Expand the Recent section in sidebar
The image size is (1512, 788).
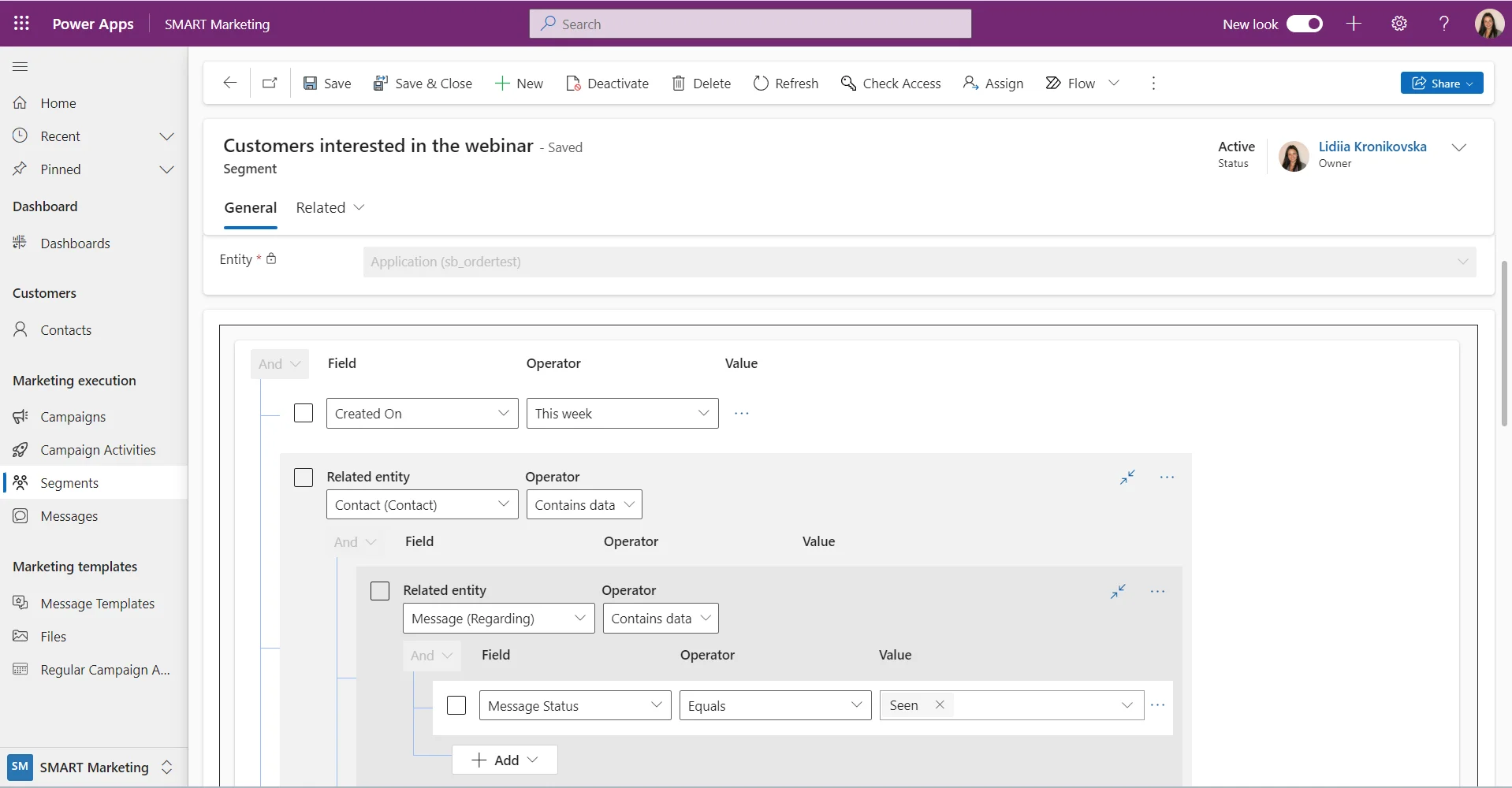coord(166,136)
